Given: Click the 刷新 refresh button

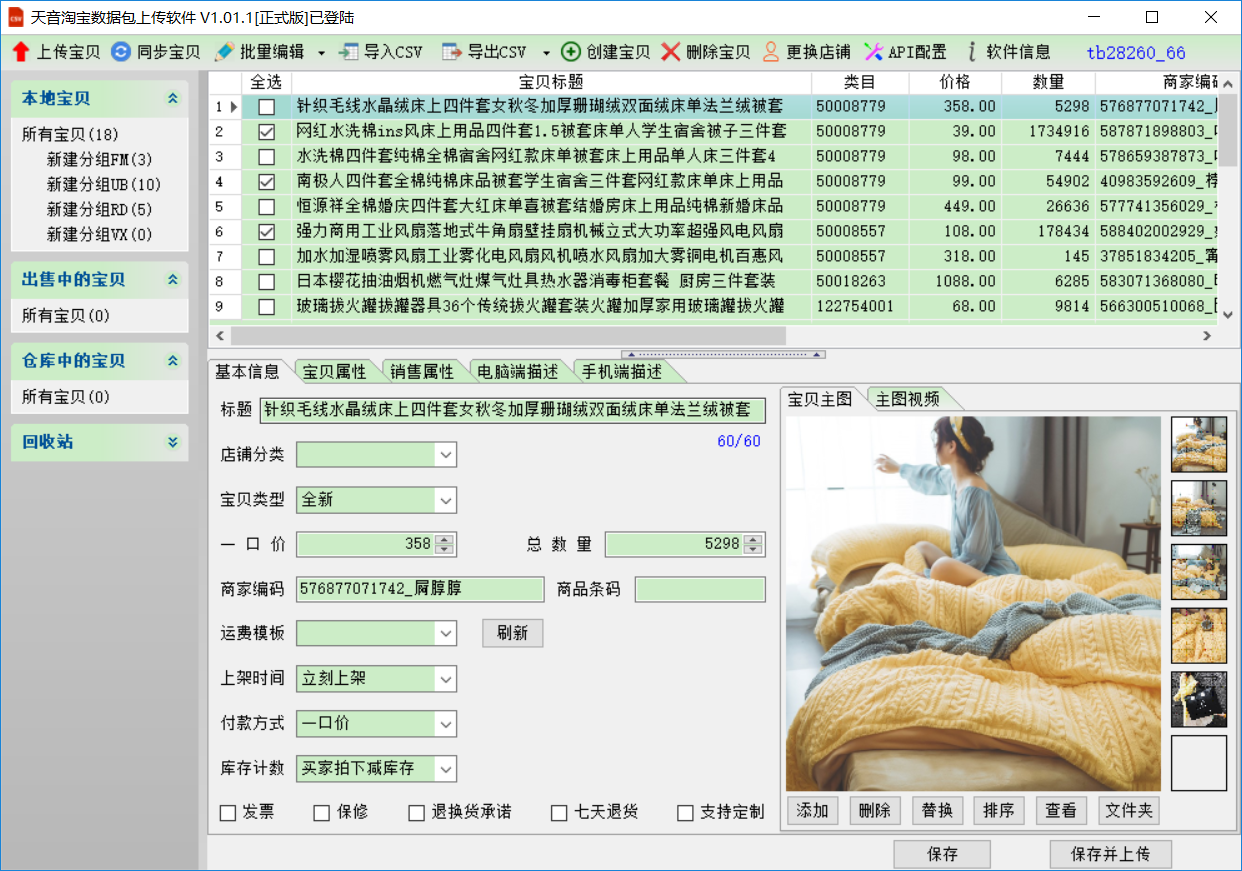Looking at the screenshot, I should (512, 633).
